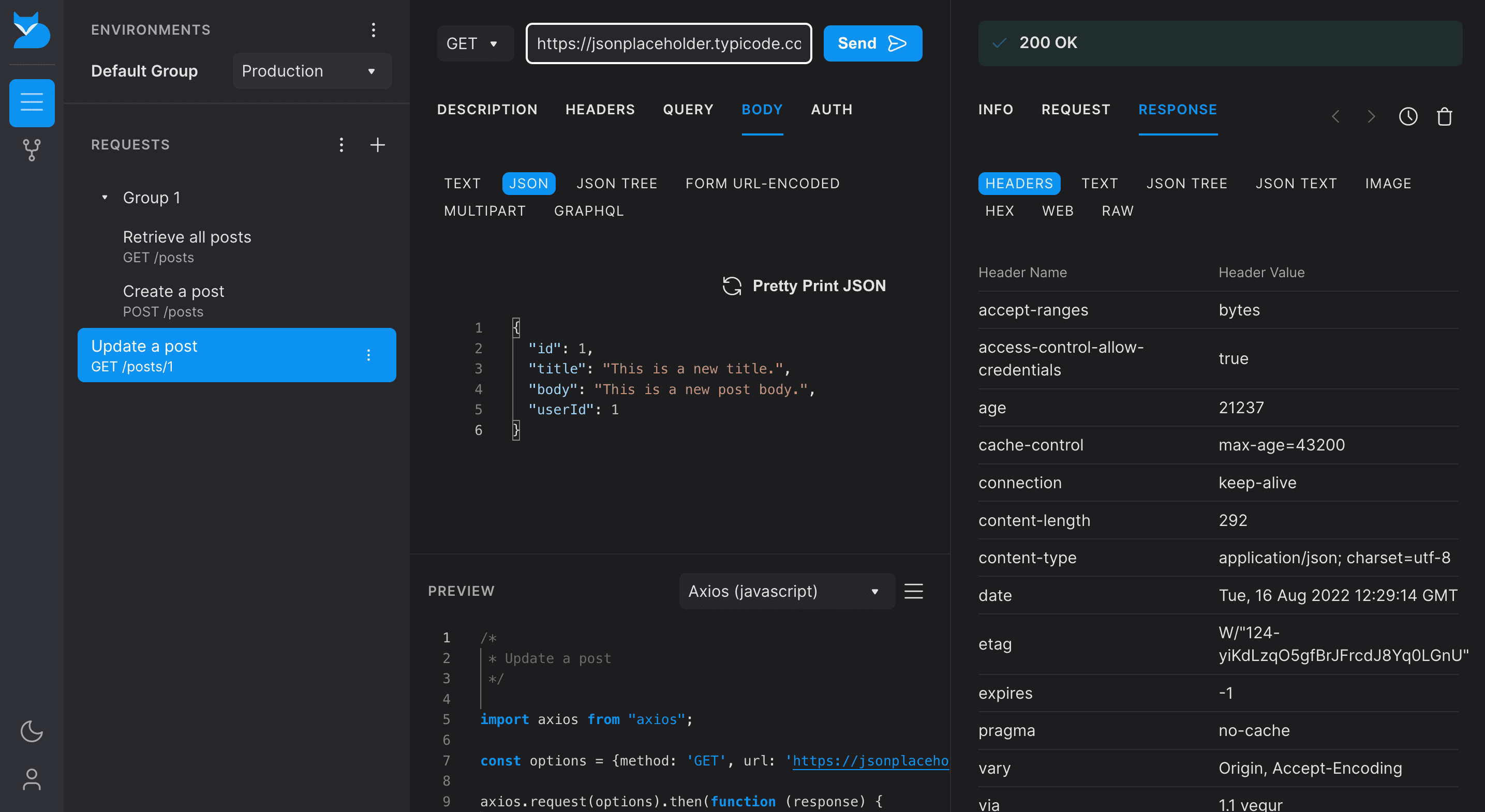Screen dimensions: 1485x812
Task: Switch to request Headers tab
Action: 600,110
